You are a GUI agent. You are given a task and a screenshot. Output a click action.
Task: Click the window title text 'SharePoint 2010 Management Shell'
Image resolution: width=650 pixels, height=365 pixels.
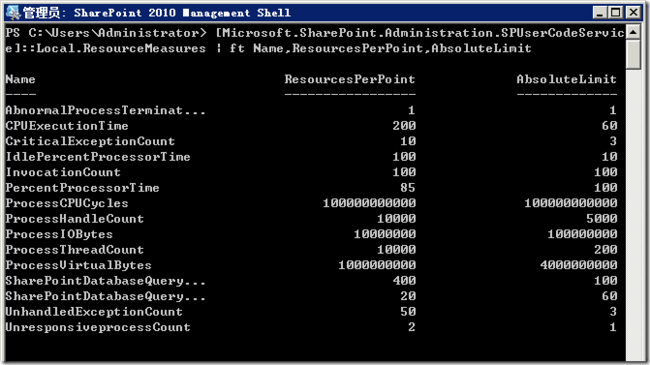coord(182,13)
